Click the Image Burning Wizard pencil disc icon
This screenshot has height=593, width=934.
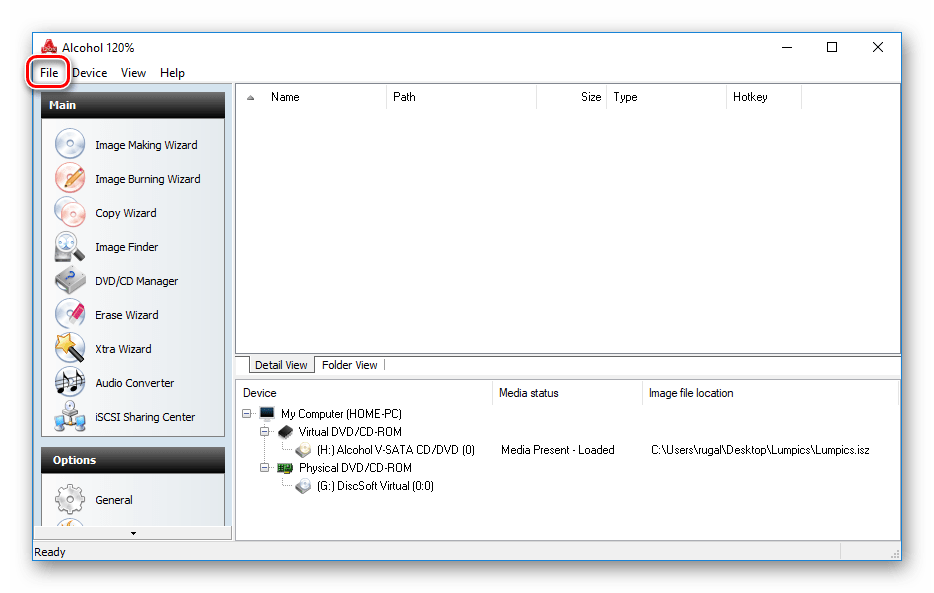(70, 177)
